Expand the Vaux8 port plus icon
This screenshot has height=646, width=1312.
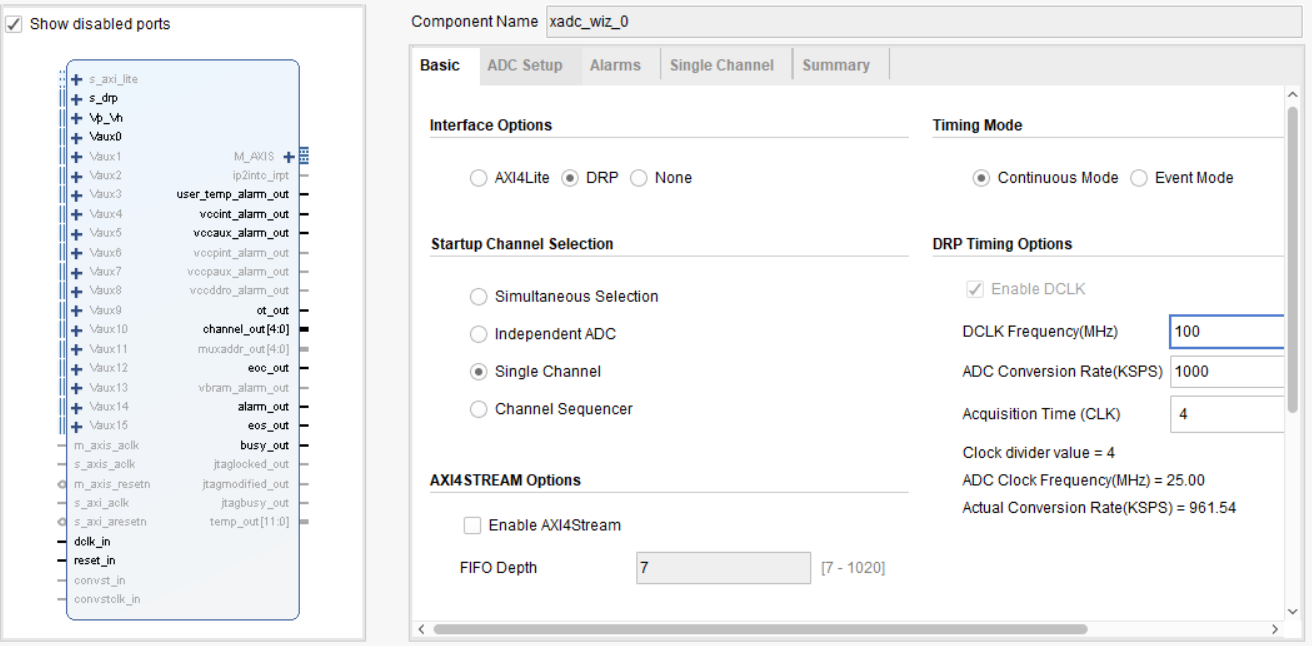click(x=77, y=290)
